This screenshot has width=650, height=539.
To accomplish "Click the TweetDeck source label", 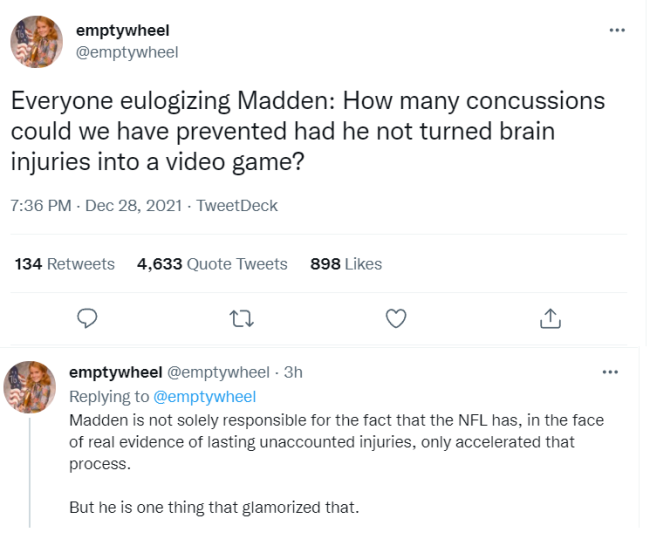I will [237, 206].
